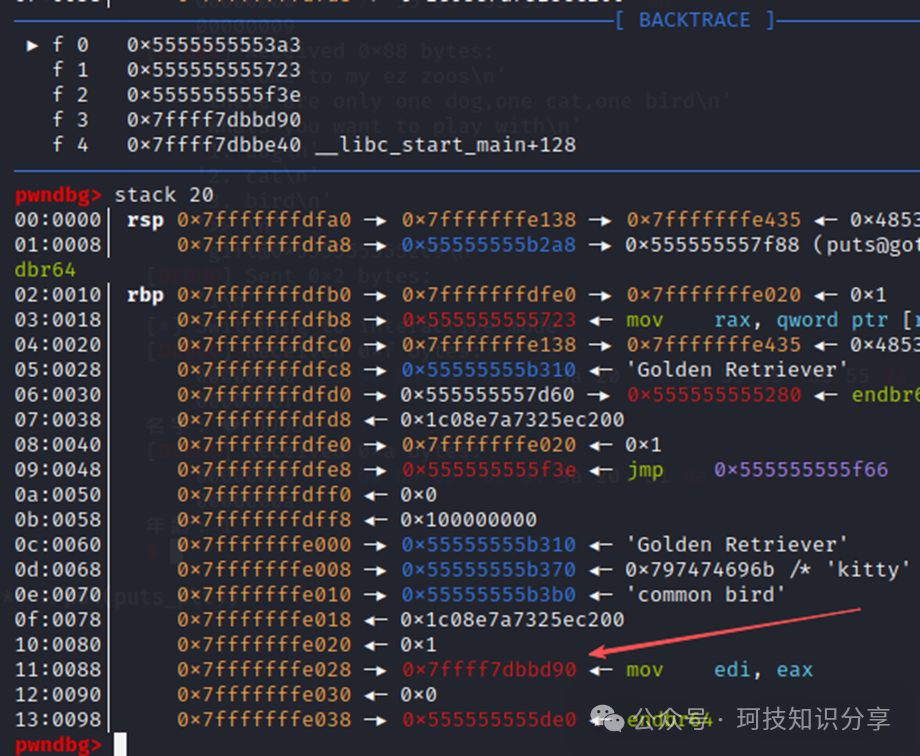920x756 pixels.
Task: Click the rsp register label
Action: 146,220
